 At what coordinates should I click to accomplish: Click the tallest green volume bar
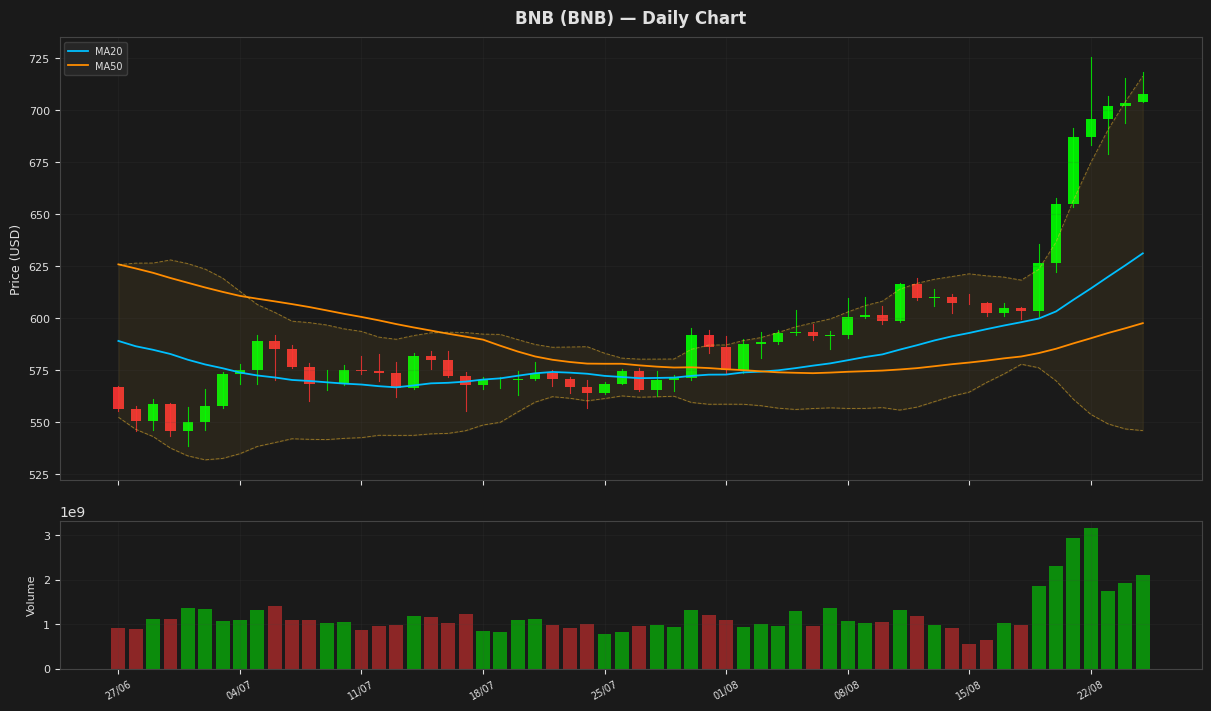coord(1091,599)
